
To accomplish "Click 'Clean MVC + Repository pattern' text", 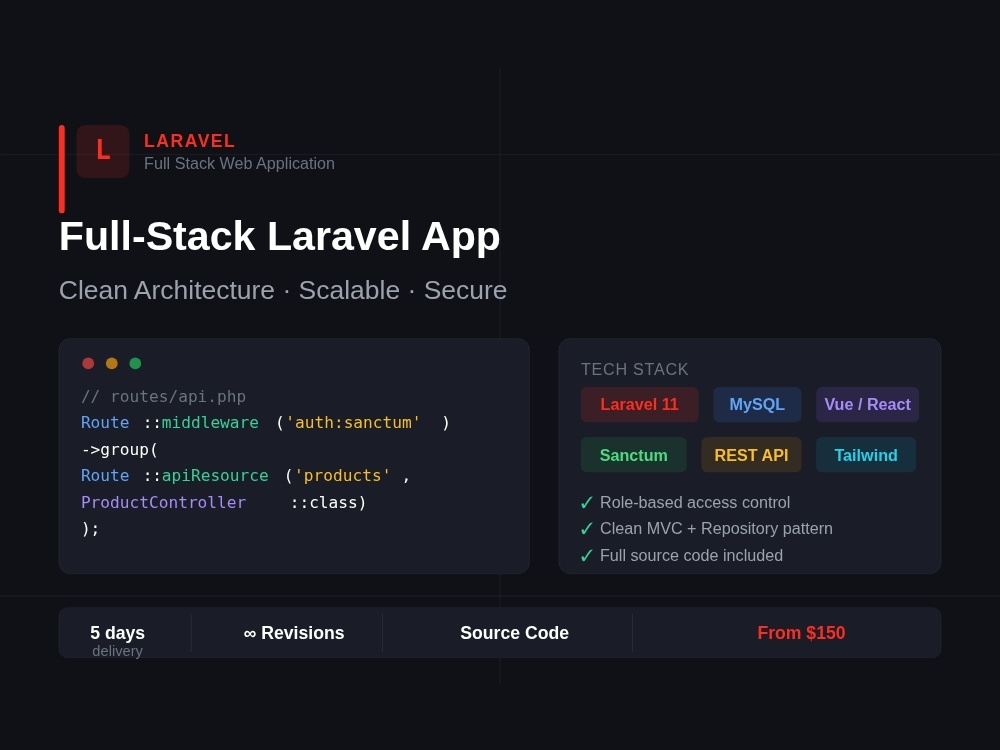I will (x=716, y=529).
